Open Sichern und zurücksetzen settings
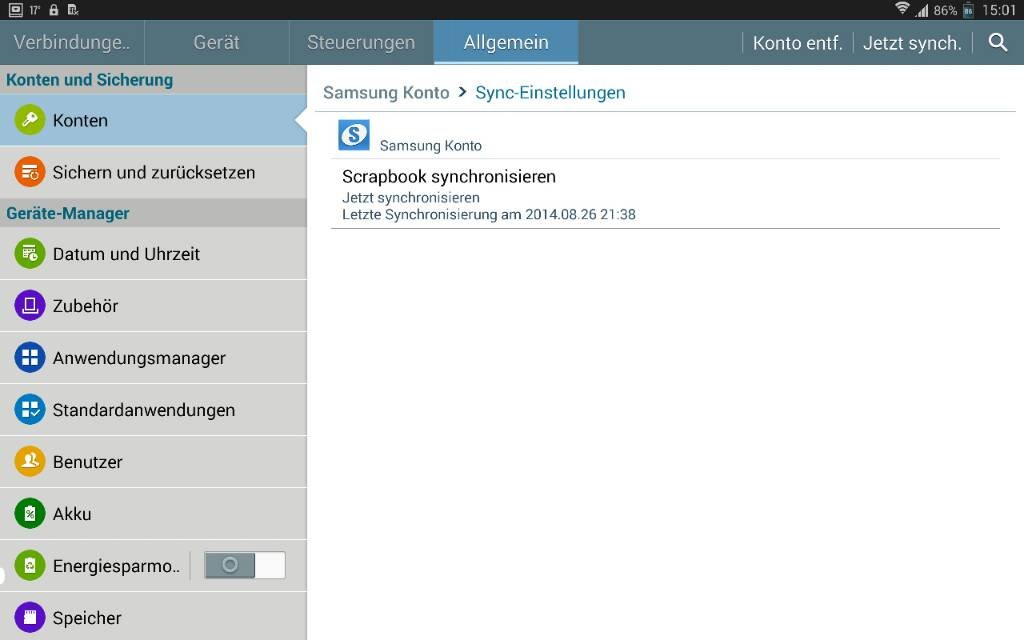The image size is (1024, 640). (153, 172)
